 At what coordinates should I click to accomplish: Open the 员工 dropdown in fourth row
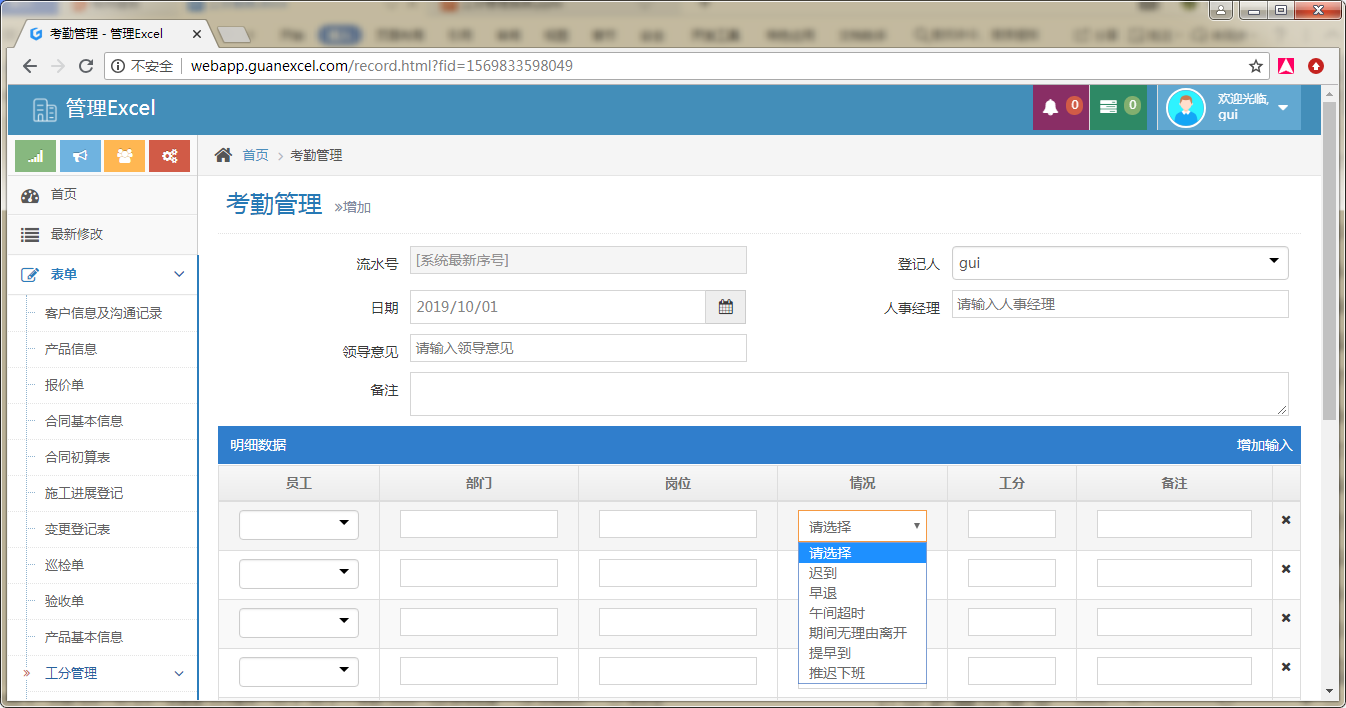pyautogui.click(x=299, y=671)
